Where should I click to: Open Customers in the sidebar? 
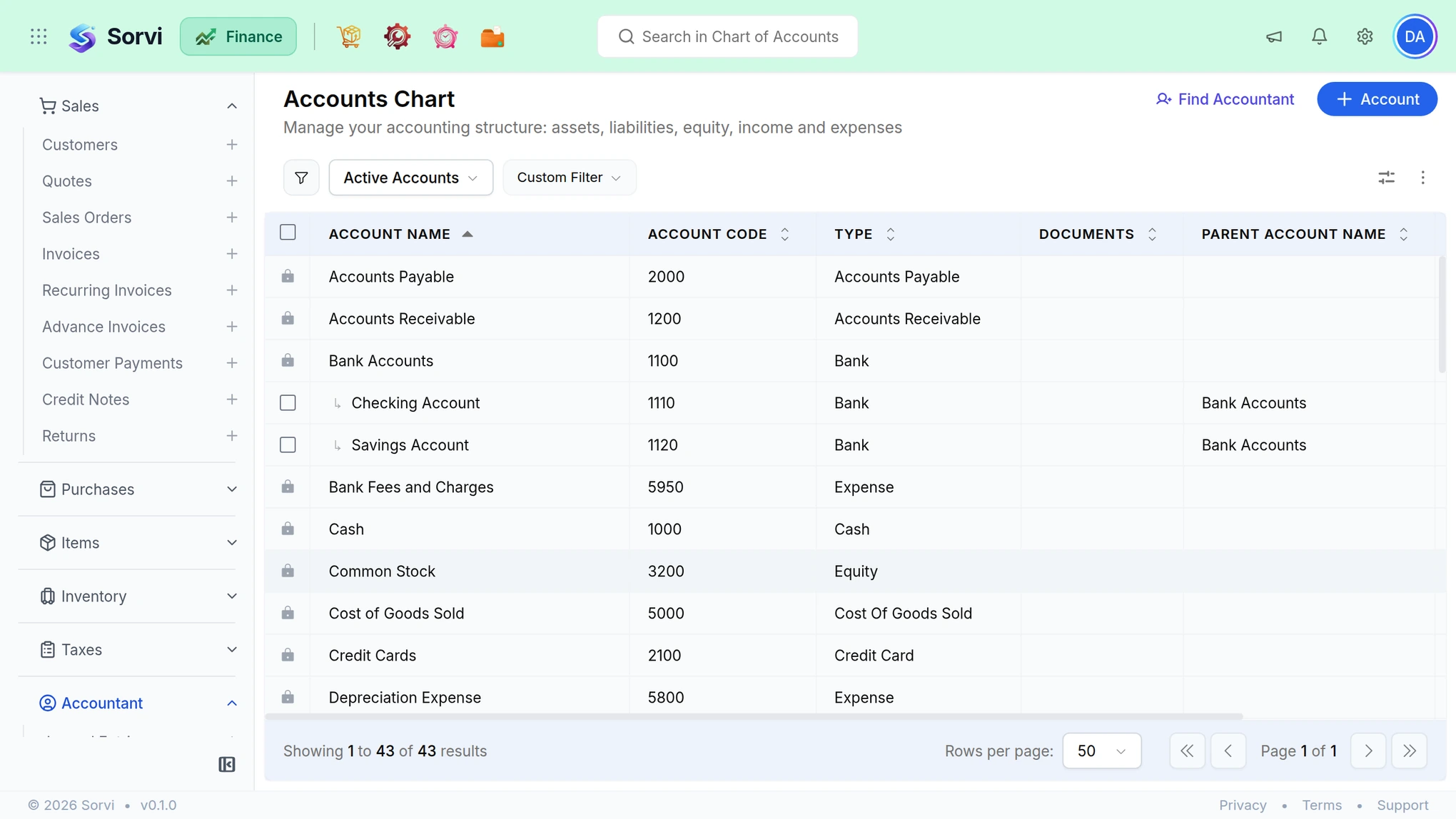80,145
